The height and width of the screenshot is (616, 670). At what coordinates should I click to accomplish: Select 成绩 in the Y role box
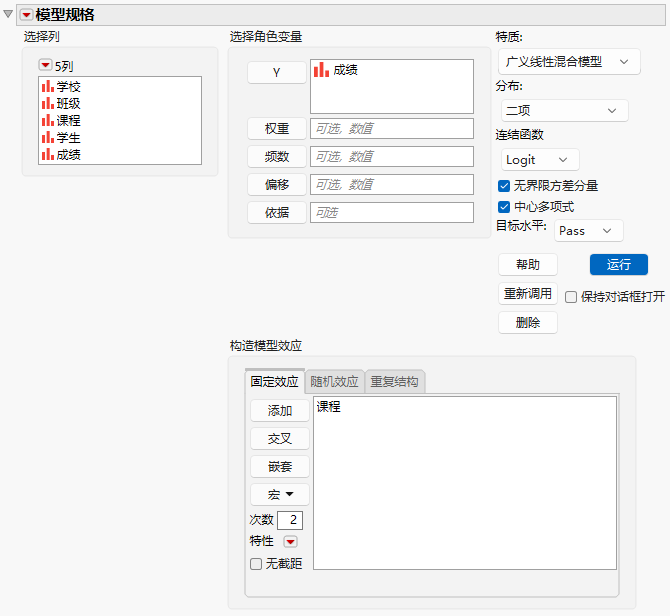tap(345, 70)
